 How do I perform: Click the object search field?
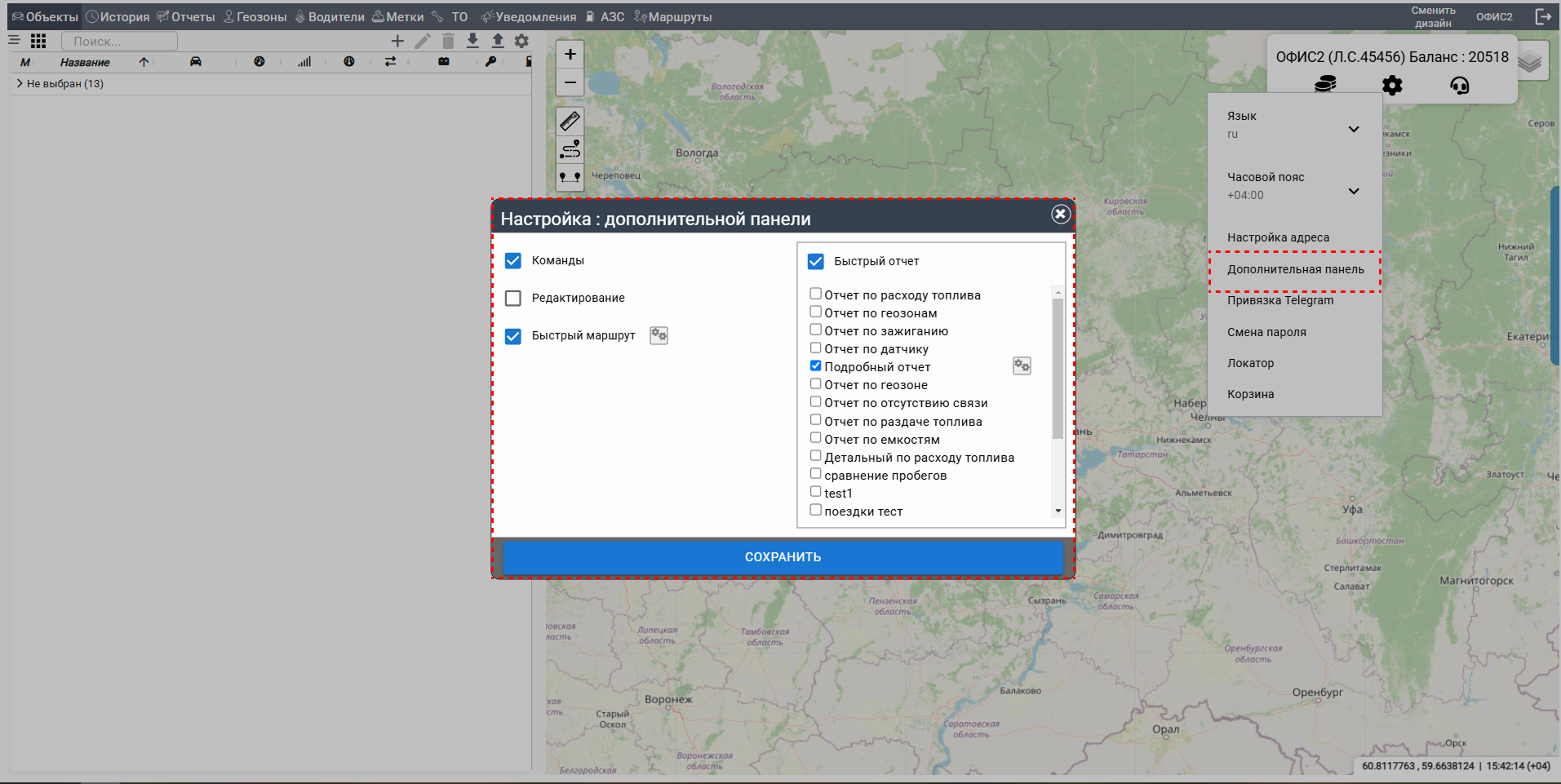(x=119, y=41)
